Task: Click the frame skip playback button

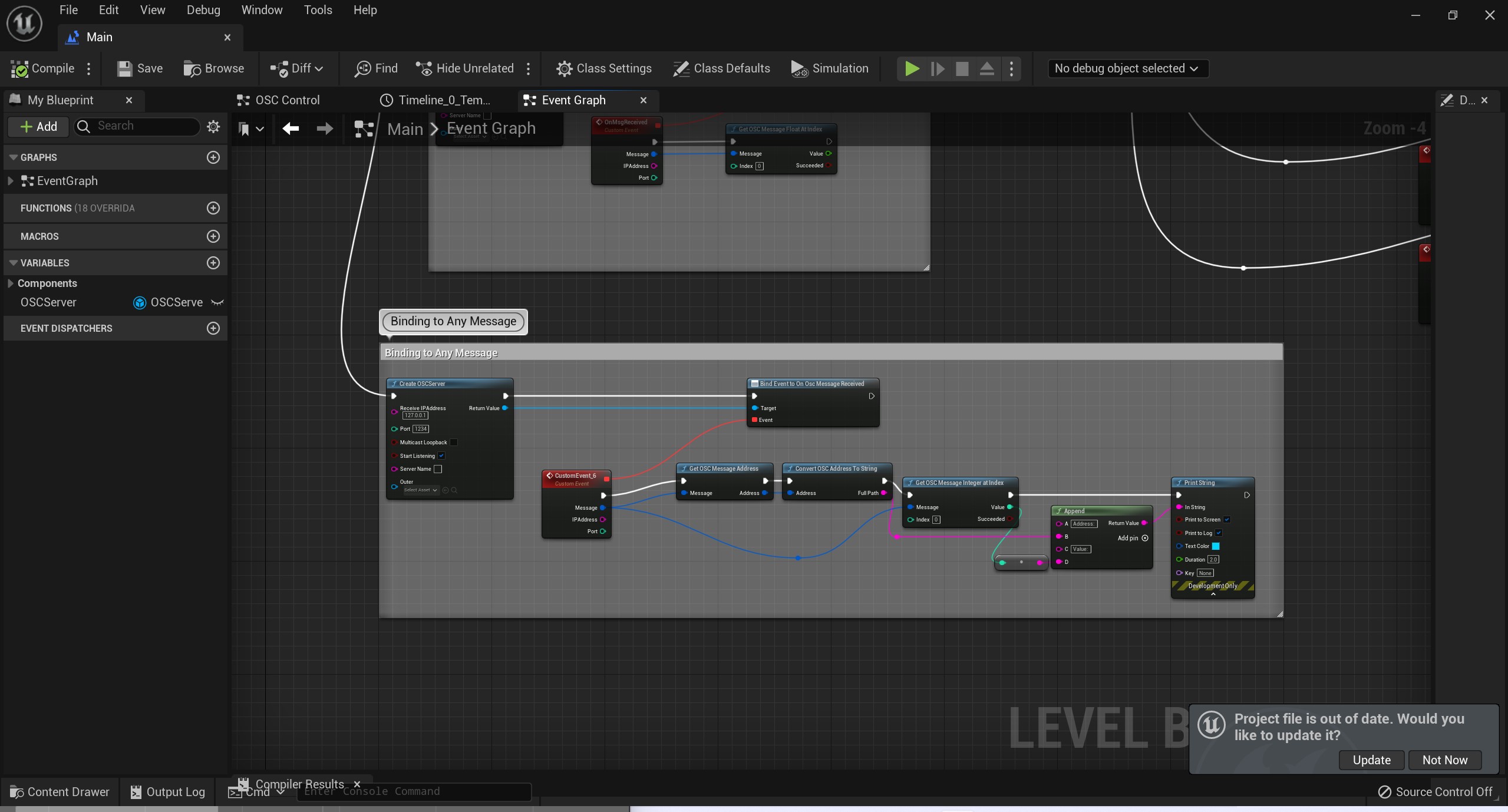Action: (937, 68)
